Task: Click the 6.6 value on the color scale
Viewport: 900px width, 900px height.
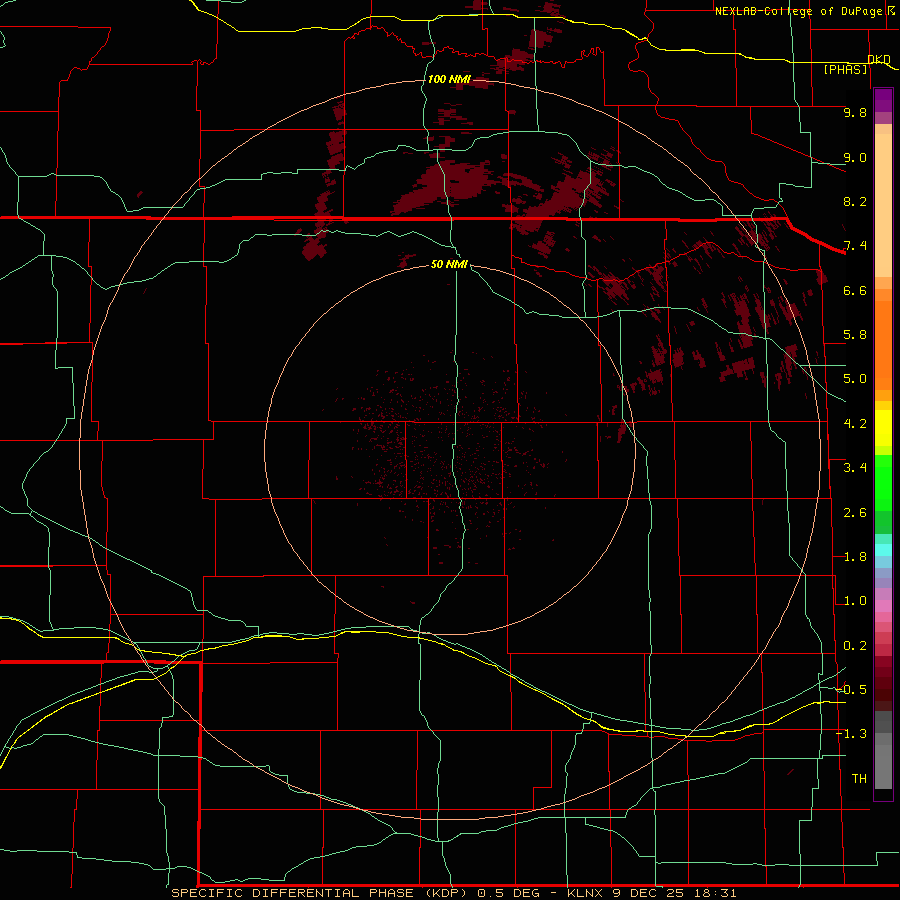Action: pos(855,290)
